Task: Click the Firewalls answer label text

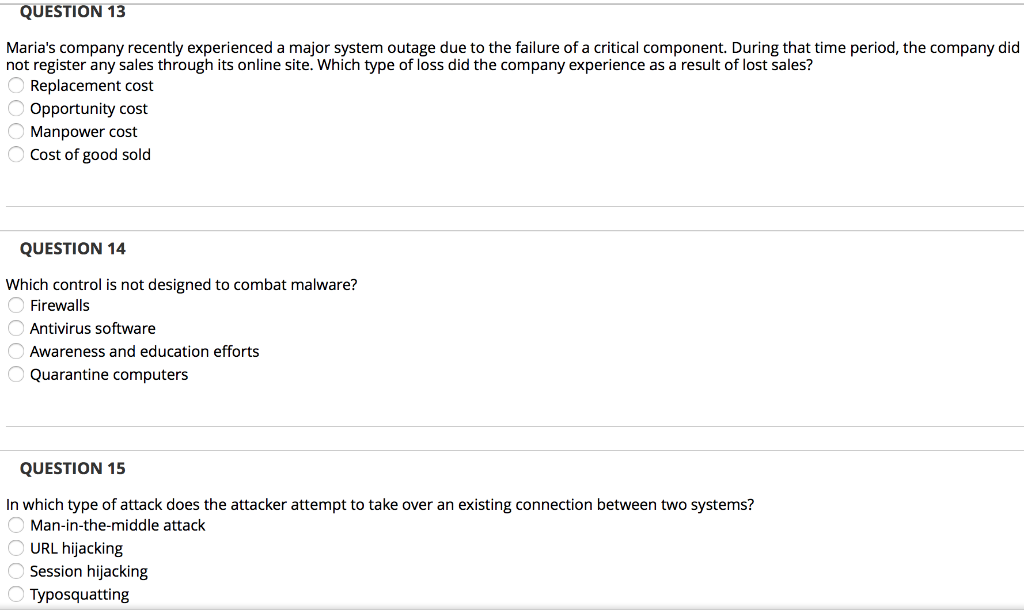Action: pyautogui.click(x=60, y=305)
